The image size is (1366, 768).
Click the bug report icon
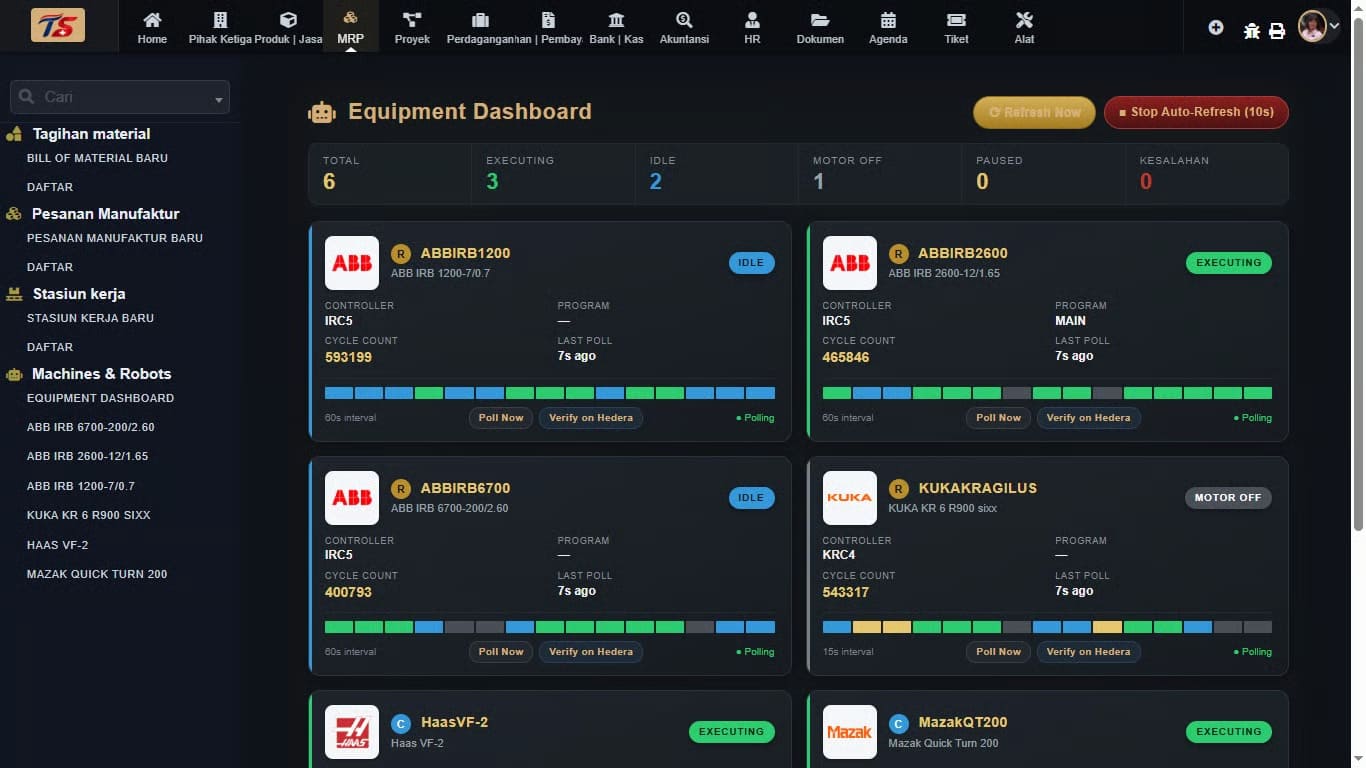click(1252, 30)
